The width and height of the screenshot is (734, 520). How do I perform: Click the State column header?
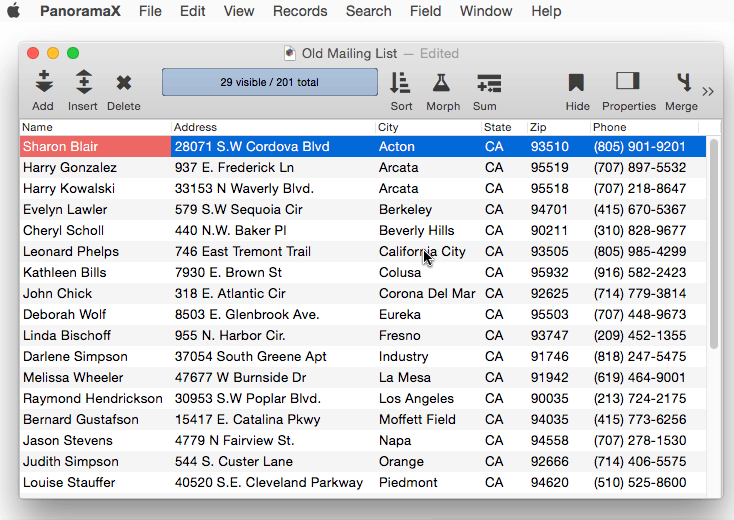pos(504,127)
